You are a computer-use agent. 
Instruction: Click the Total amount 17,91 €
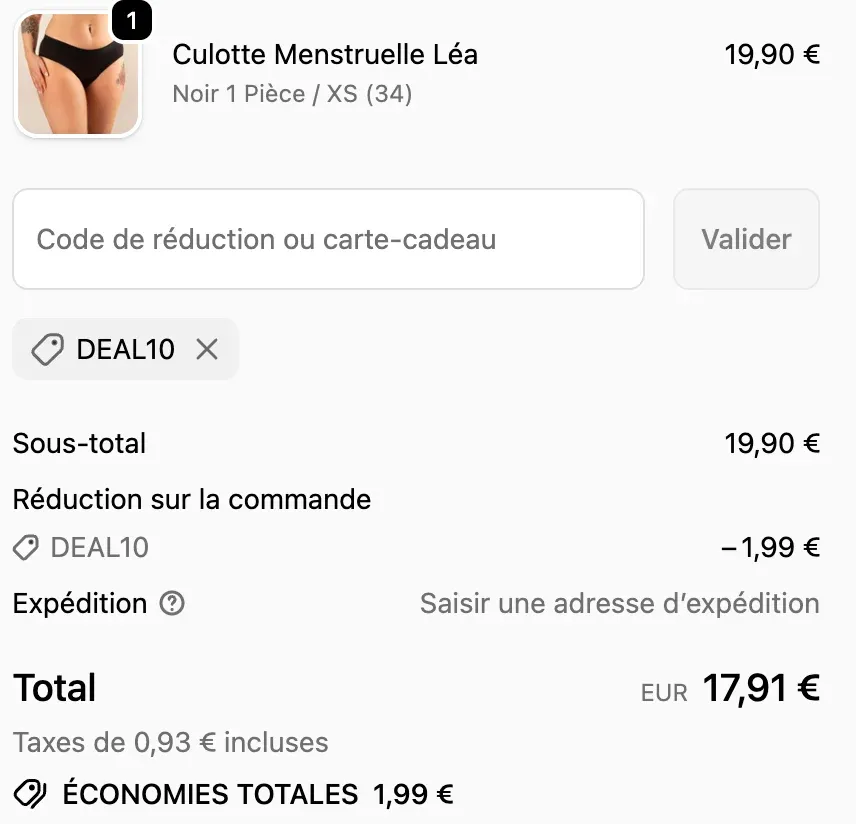tap(761, 688)
